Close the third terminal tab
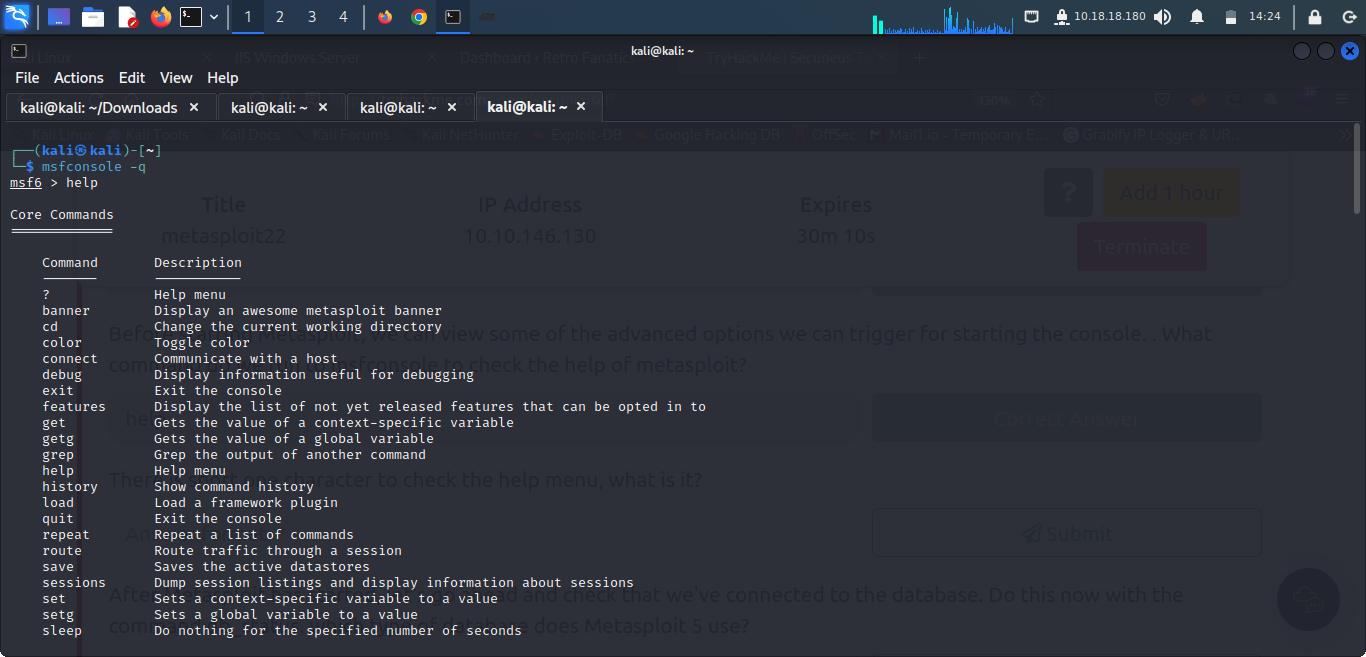Image resolution: width=1366 pixels, height=657 pixels. click(452, 107)
